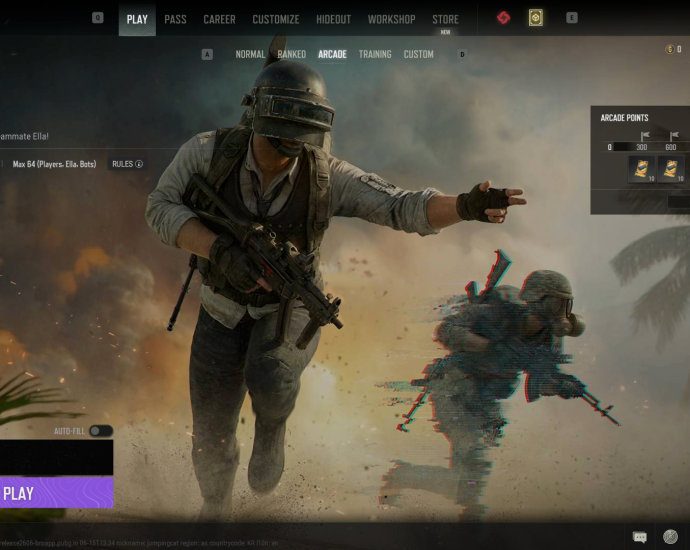Toggle the AUTO-FILL switch

101,431
